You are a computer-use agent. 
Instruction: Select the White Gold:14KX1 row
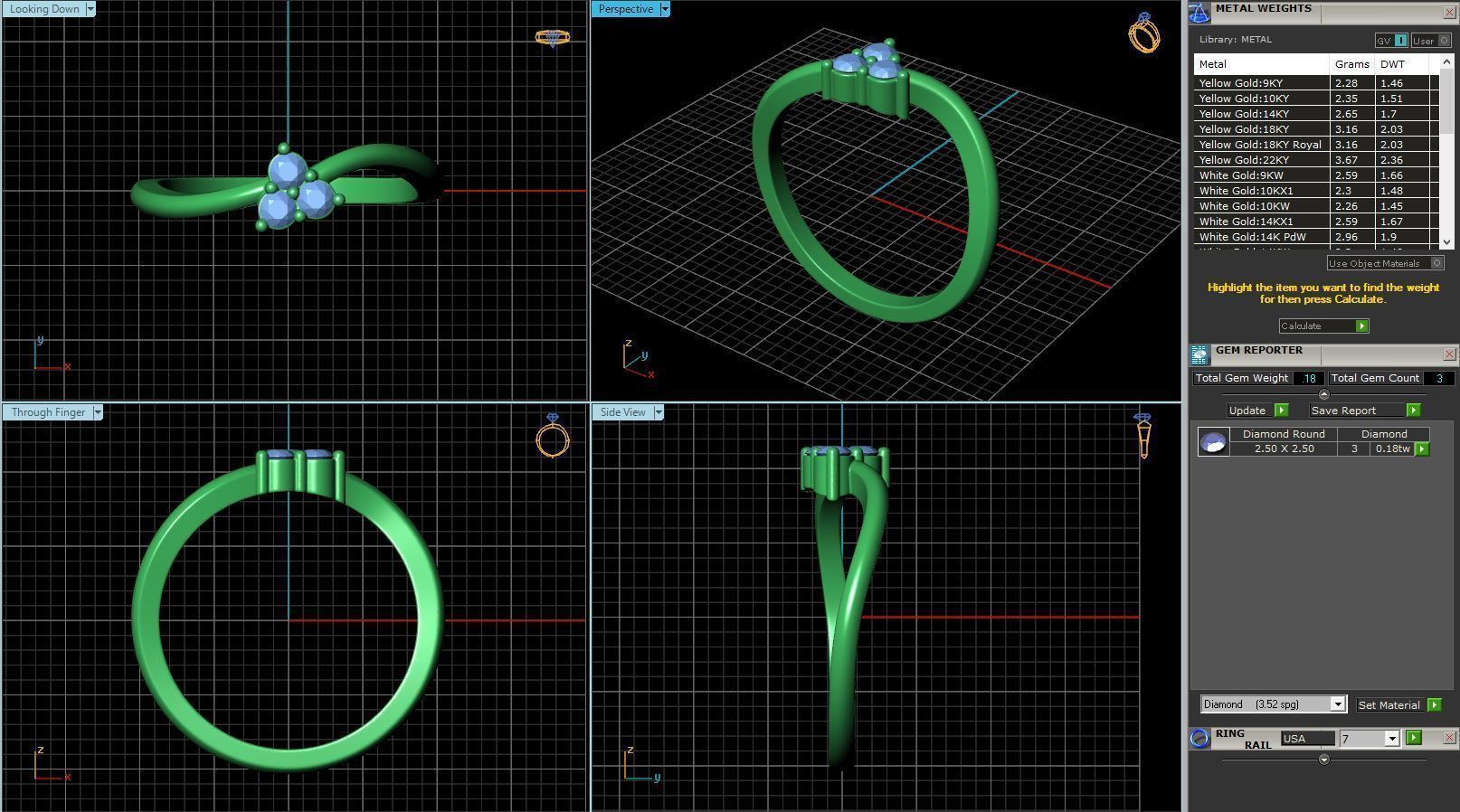pos(1316,221)
